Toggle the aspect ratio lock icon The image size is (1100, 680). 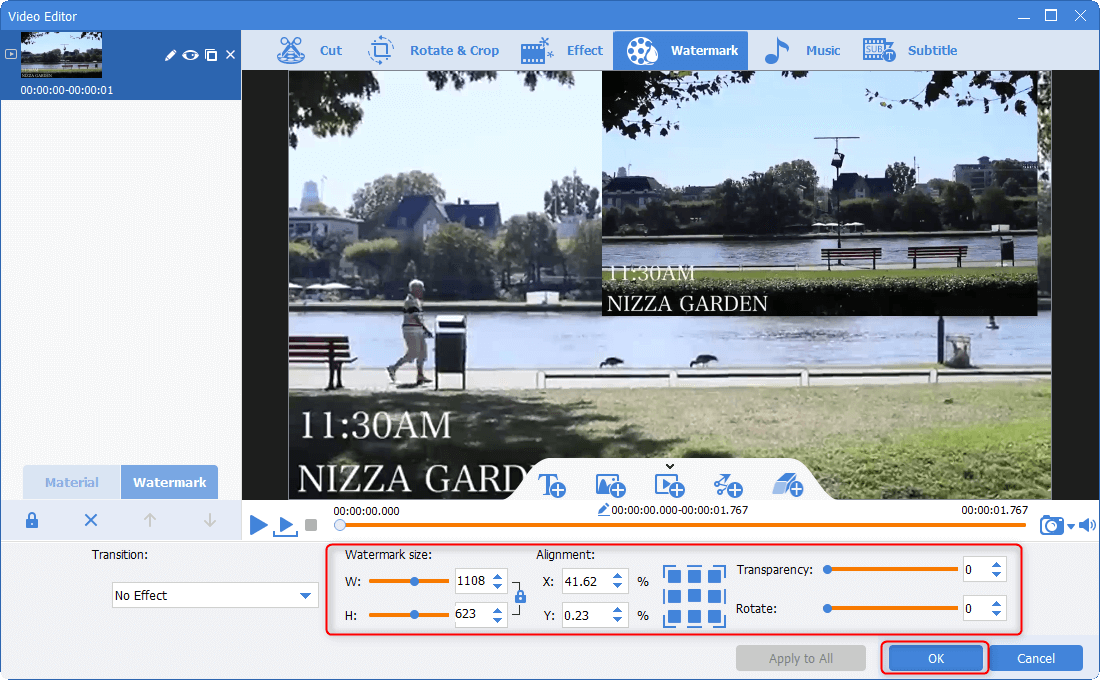pos(520,596)
